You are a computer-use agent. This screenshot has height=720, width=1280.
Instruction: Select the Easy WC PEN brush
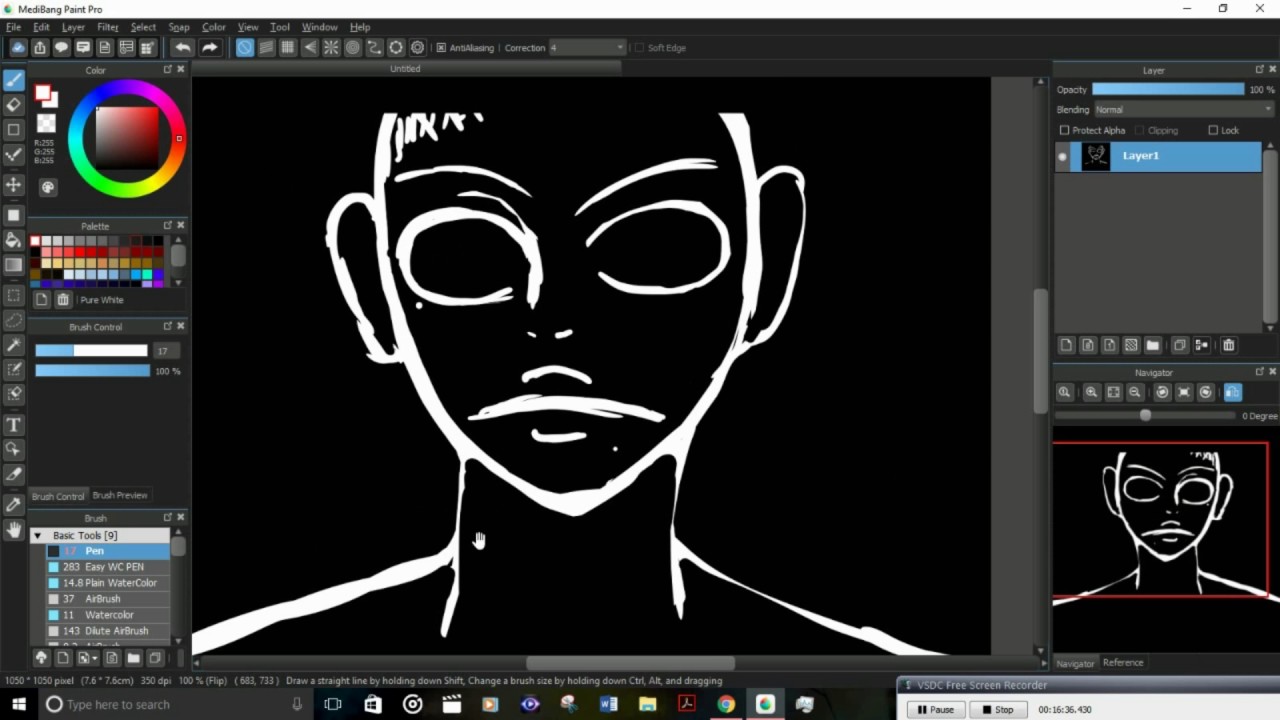point(109,567)
